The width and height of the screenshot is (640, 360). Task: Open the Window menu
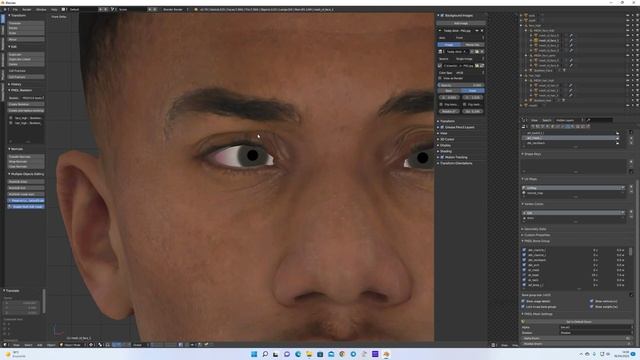pyautogui.click(x=41, y=9)
